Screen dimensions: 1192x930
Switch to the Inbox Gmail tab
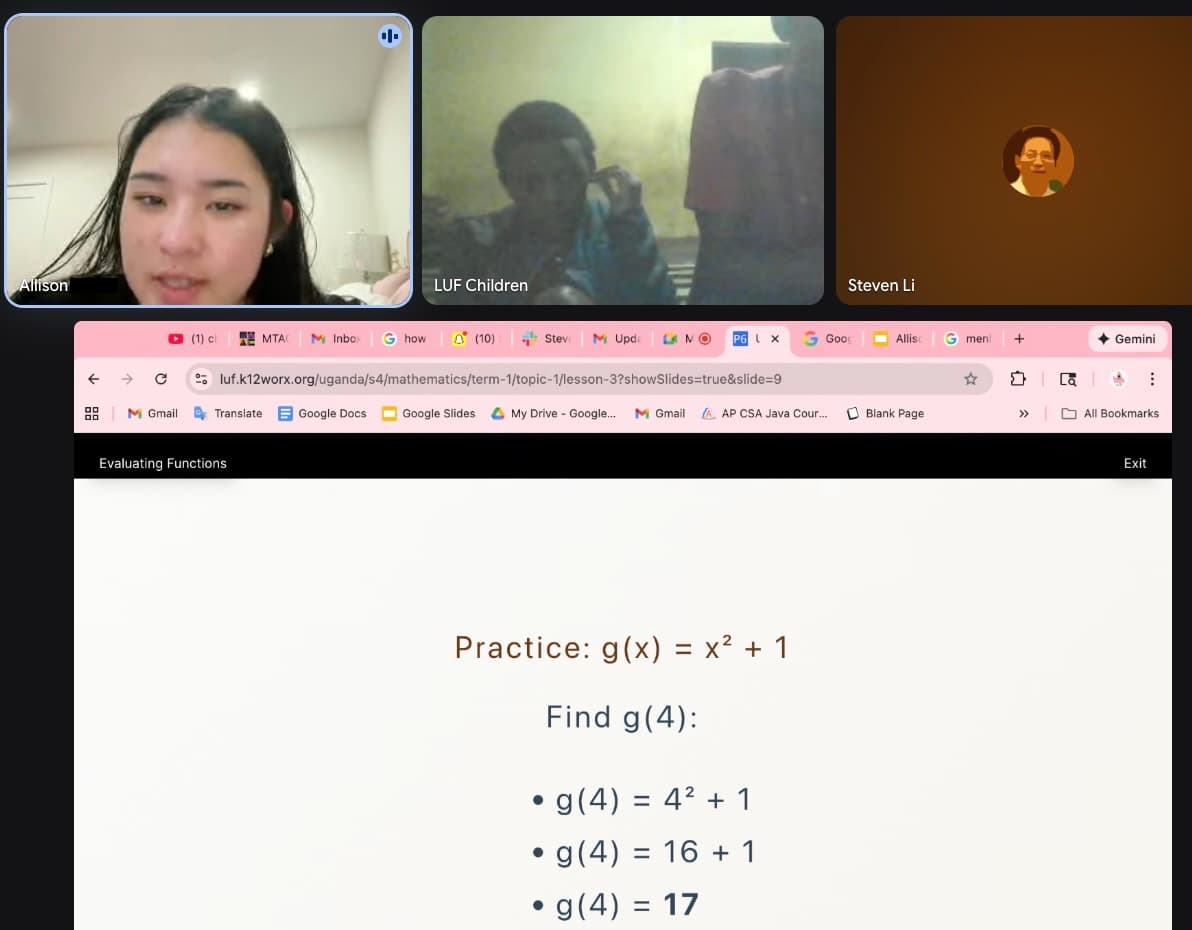(335, 338)
